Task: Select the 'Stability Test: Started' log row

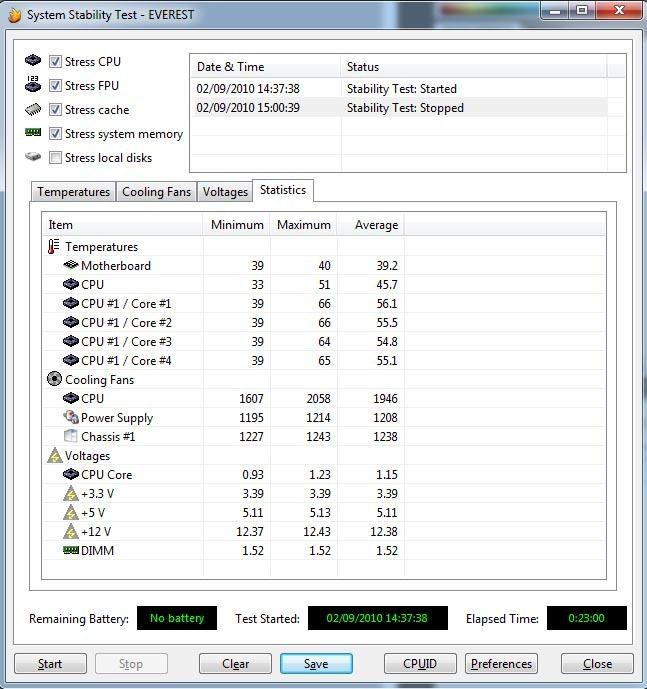Action: (x=399, y=89)
